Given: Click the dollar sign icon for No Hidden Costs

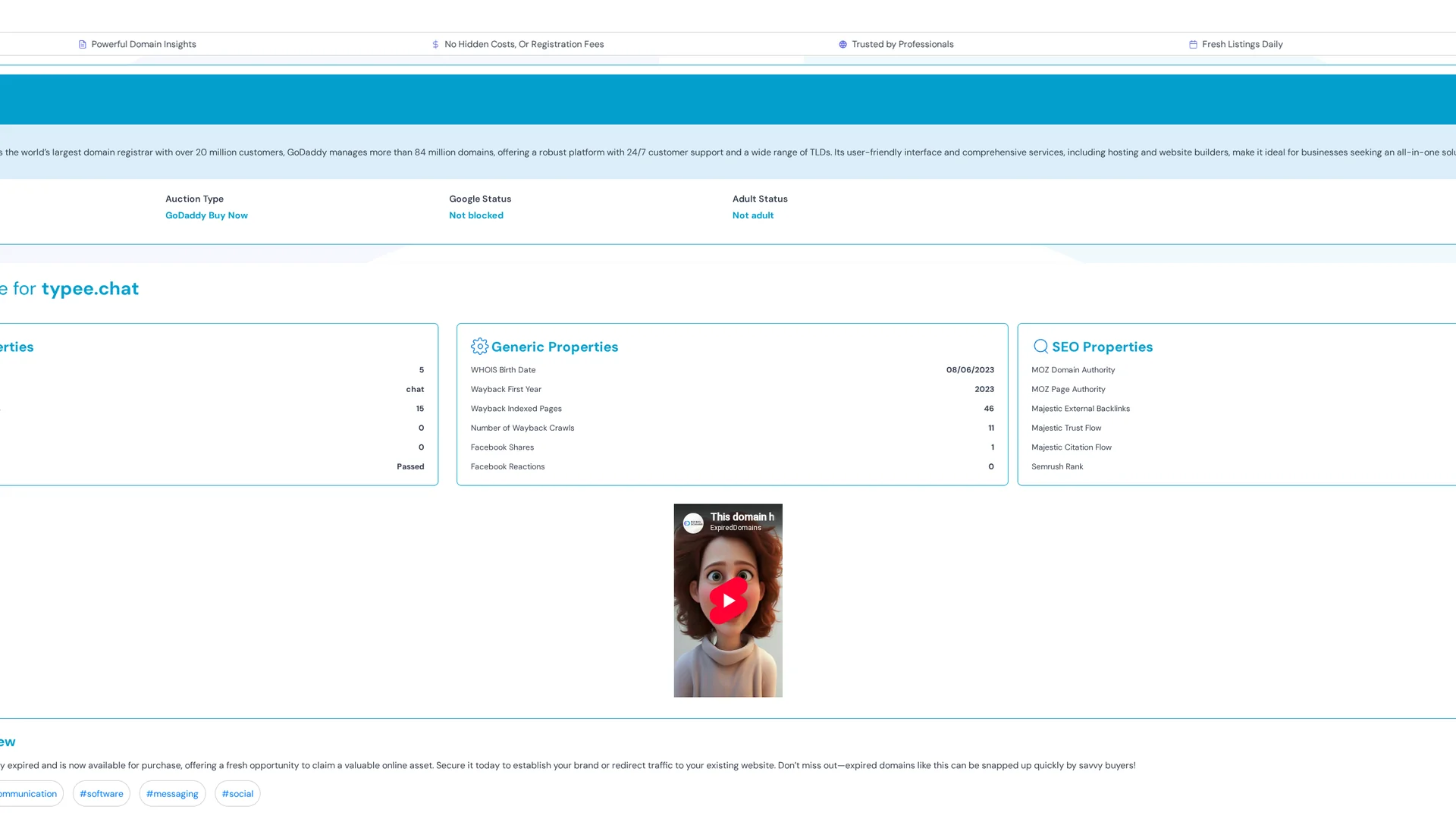Looking at the screenshot, I should pyautogui.click(x=435, y=45).
